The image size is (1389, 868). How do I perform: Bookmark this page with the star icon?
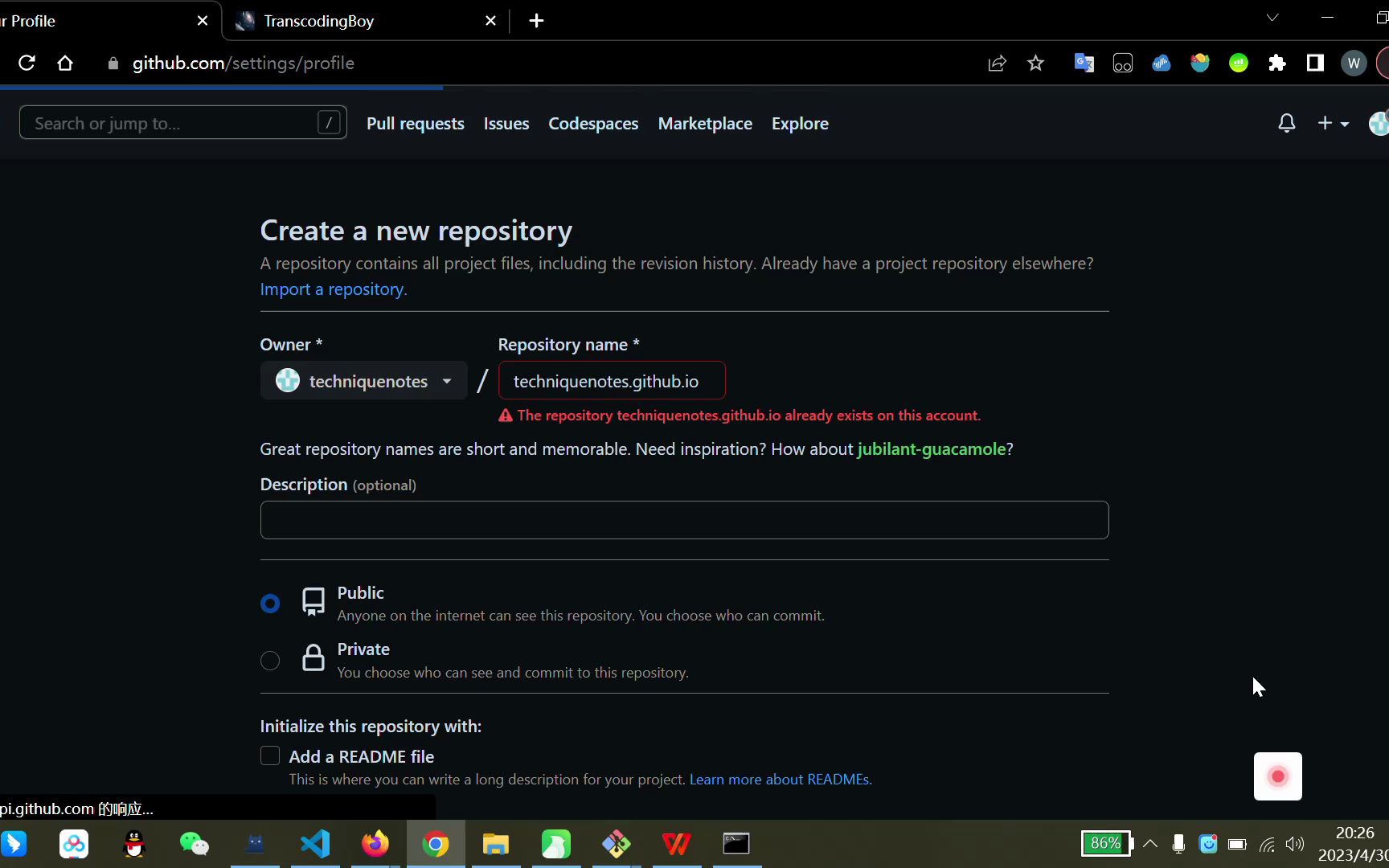point(1035,63)
